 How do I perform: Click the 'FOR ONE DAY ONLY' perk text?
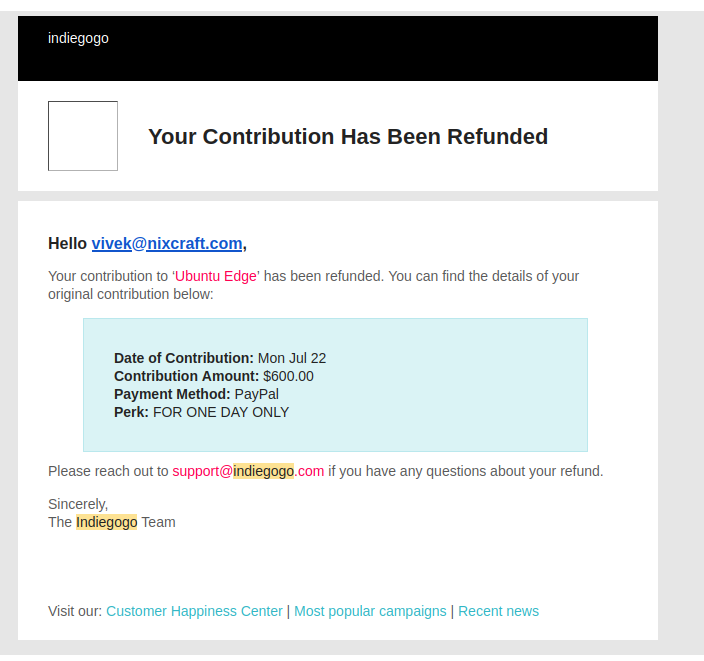pos(221,412)
